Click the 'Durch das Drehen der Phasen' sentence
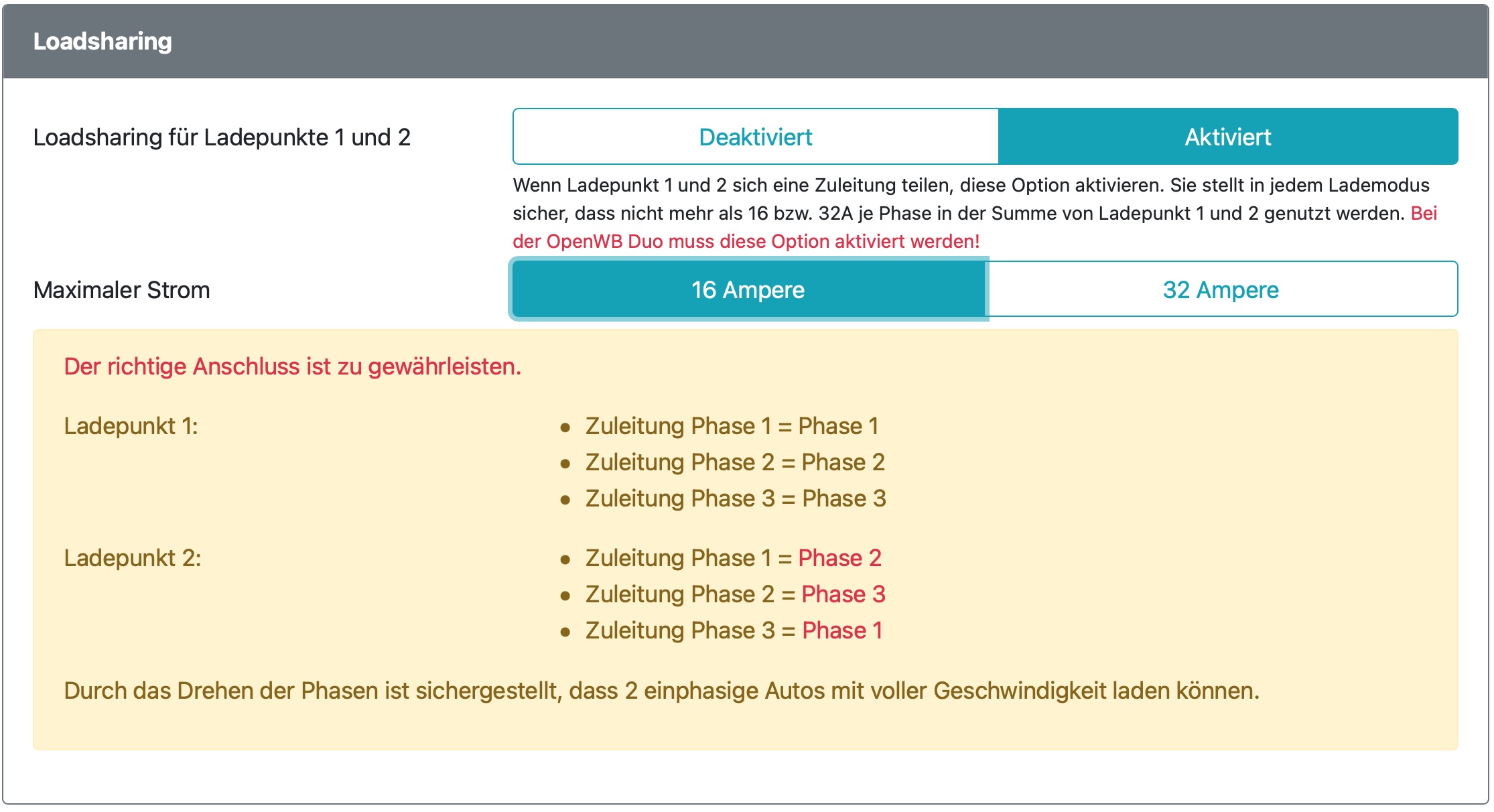The height and width of the screenshot is (812, 1494). click(661, 691)
